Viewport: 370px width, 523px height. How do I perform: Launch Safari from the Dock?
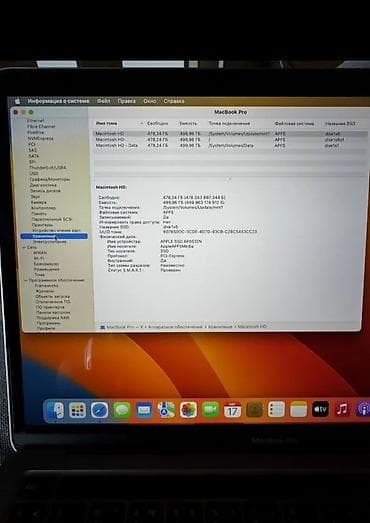click(x=99, y=410)
